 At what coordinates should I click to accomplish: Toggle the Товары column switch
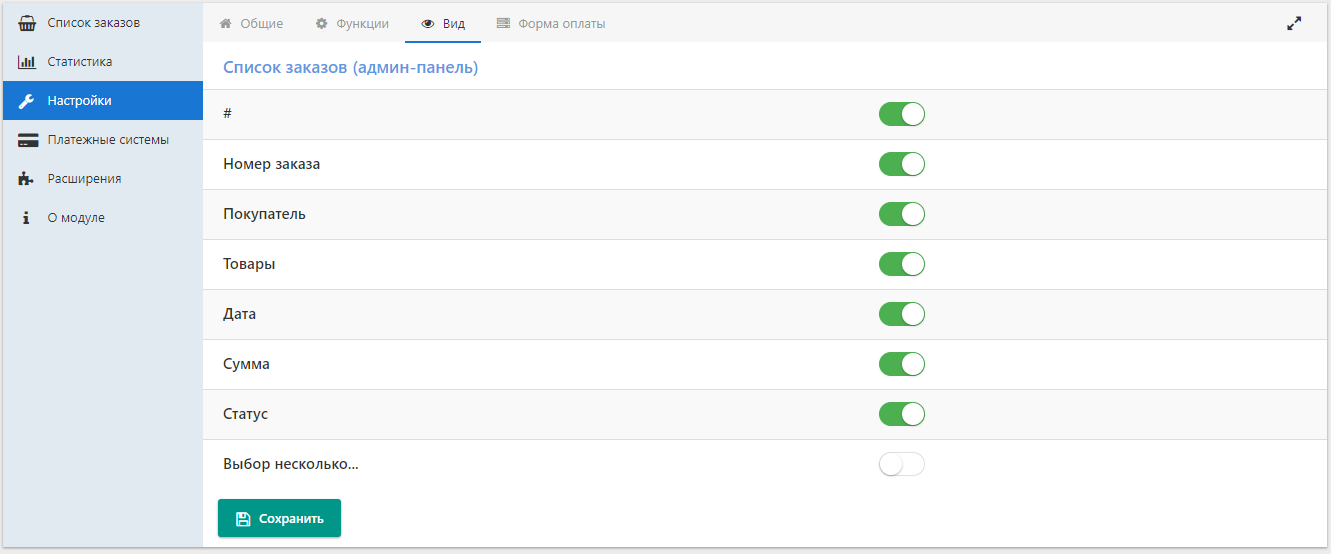pyautogui.click(x=901, y=264)
